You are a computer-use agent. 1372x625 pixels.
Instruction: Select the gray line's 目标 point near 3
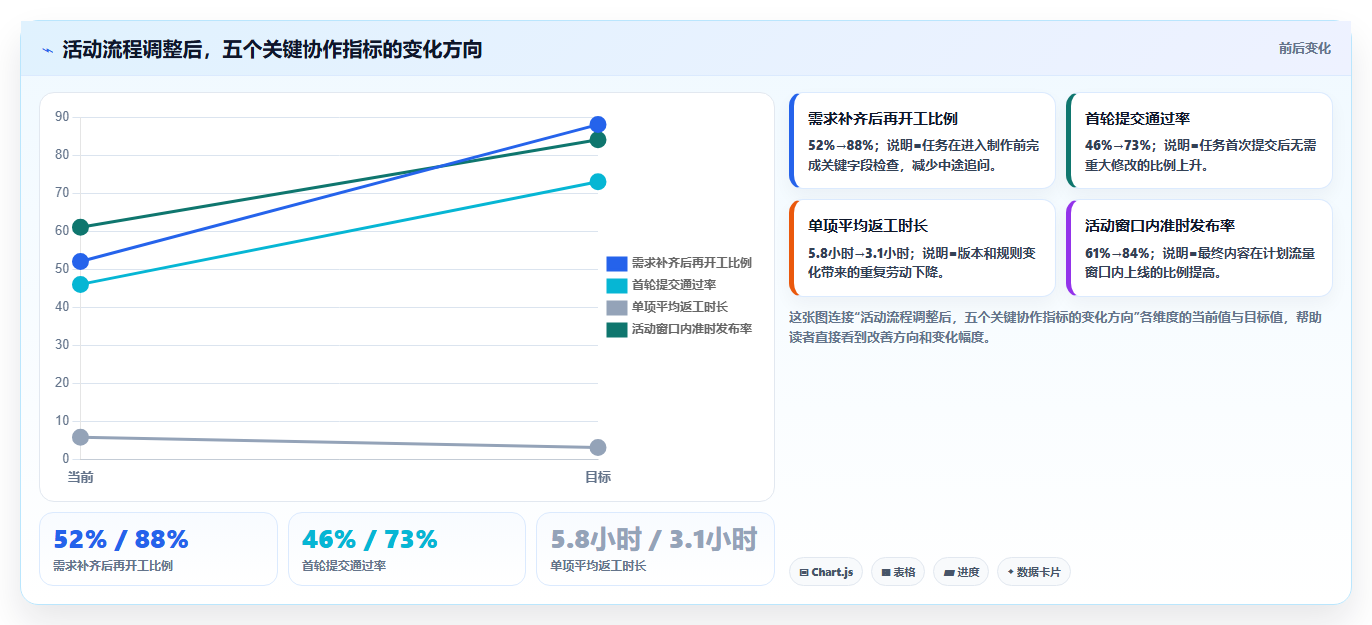click(x=598, y=447)
